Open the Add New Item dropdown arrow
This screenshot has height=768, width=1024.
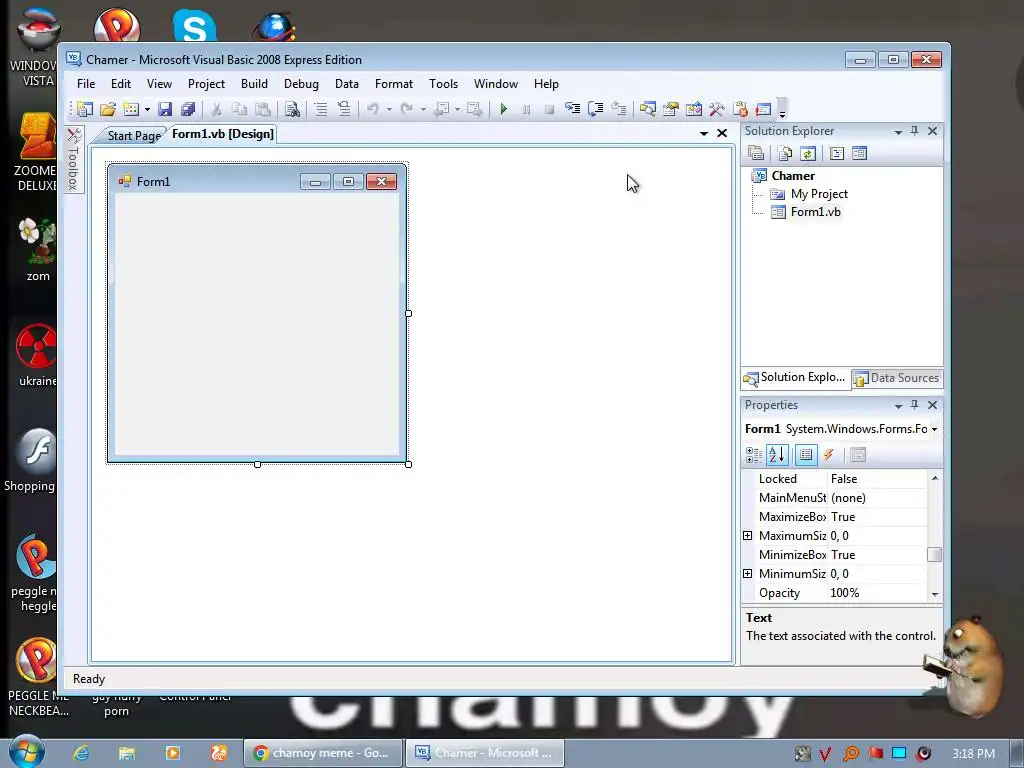click(147, 110)
